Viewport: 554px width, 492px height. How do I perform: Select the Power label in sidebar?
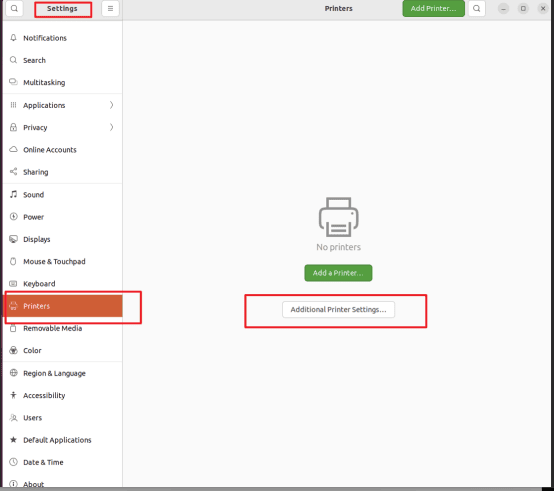click(x=34, y=217)
